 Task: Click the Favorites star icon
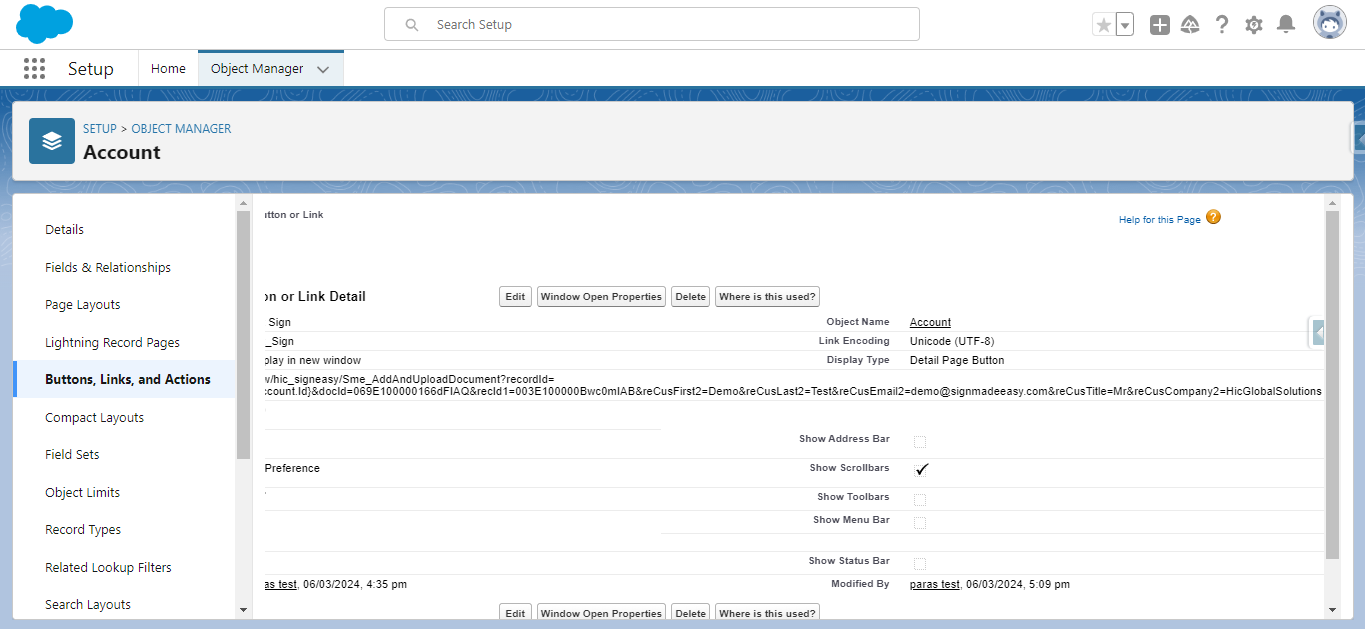[x=1104, y=25]
